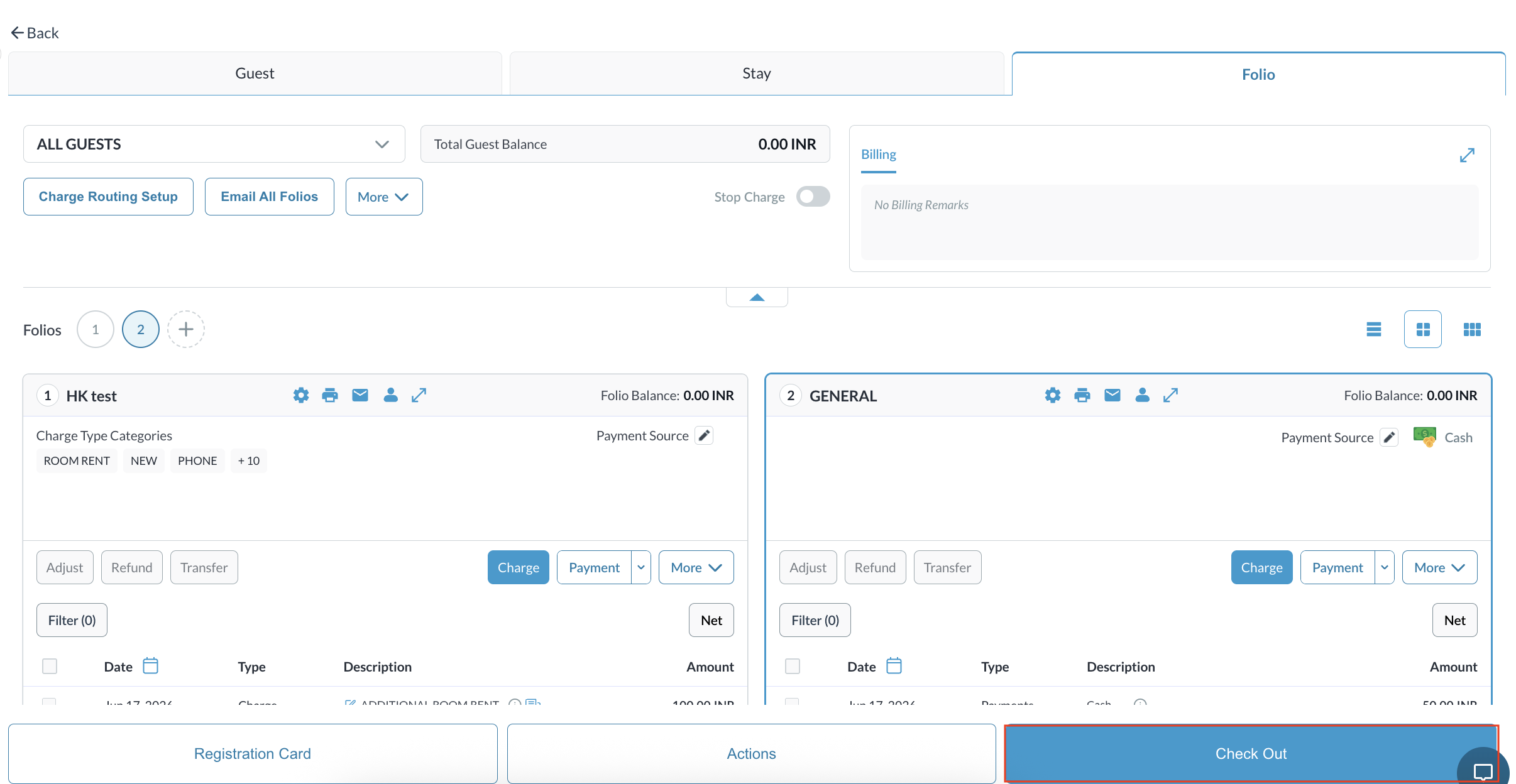Viewport: 1516px width, 784px height.
Task: Switch to the Guest tab
Action: 255,73
